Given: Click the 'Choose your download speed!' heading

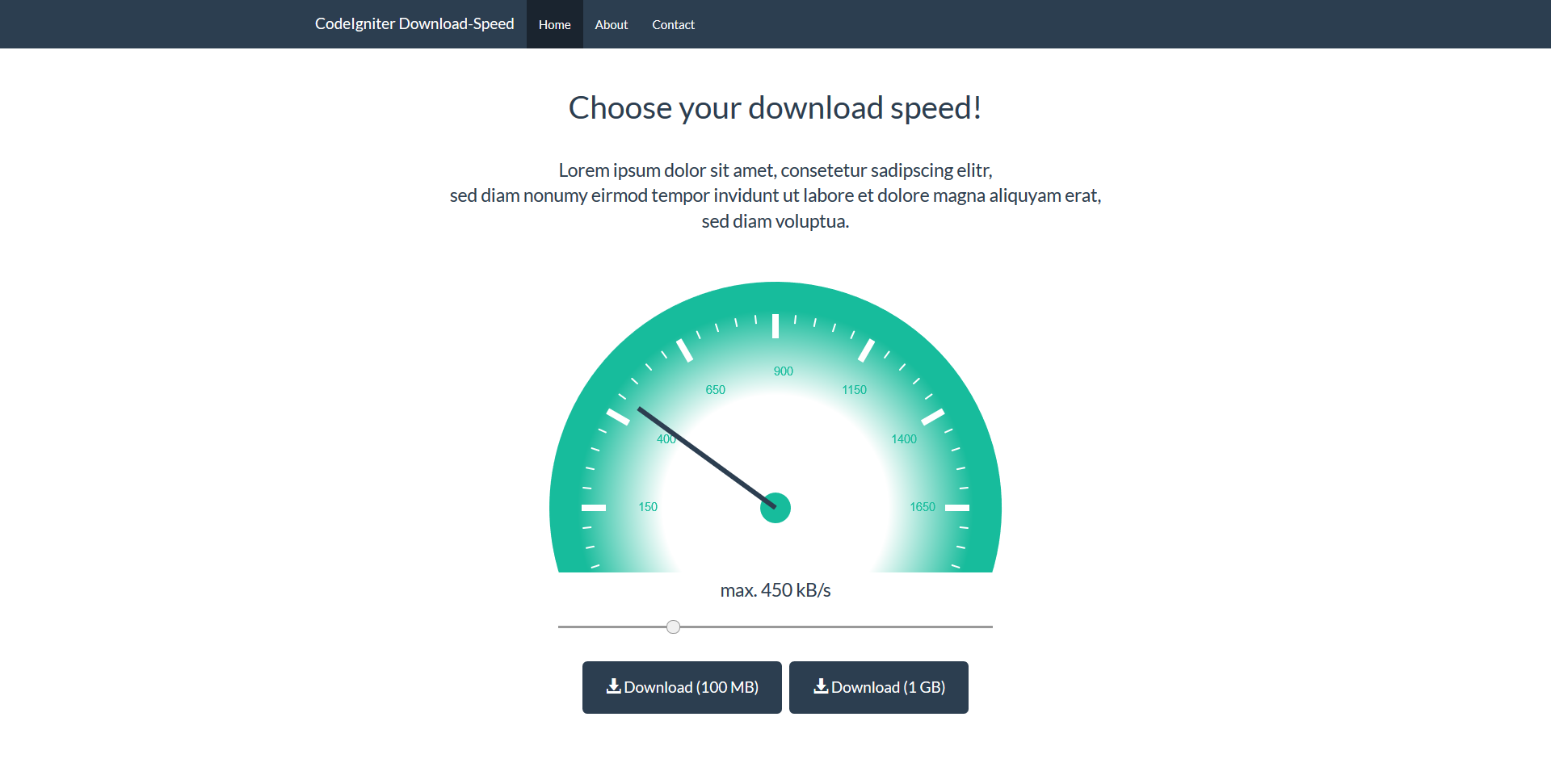Looking at the screenshot, I should (x=775, y=107).
